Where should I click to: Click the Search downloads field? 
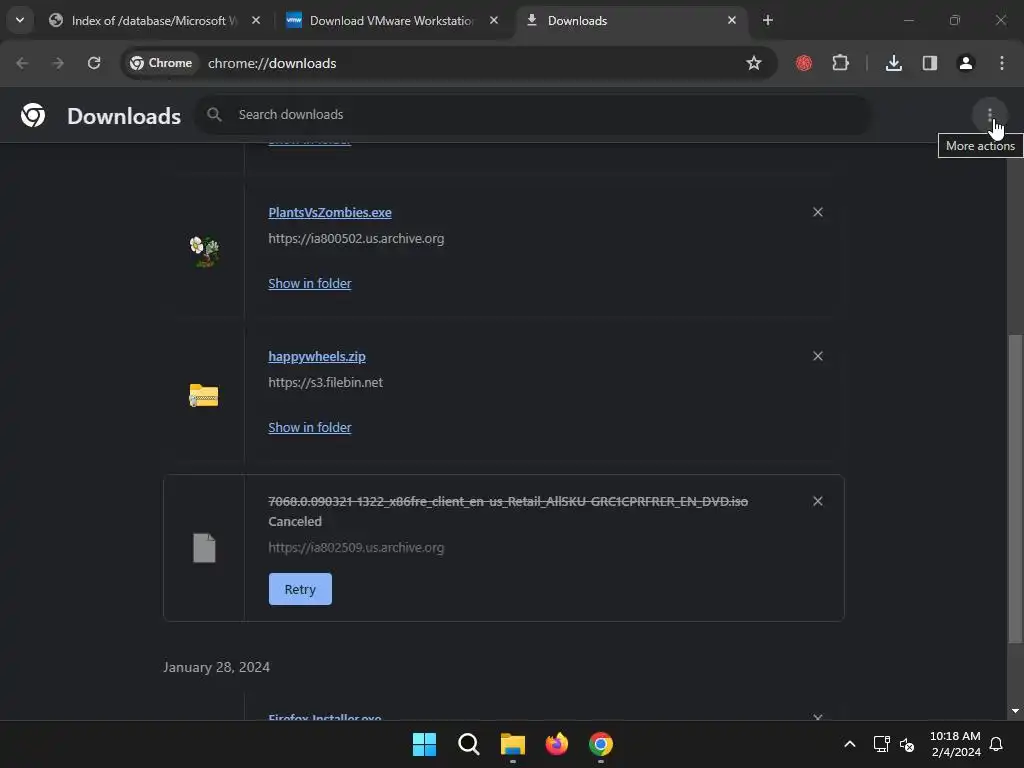pos(533,115)
